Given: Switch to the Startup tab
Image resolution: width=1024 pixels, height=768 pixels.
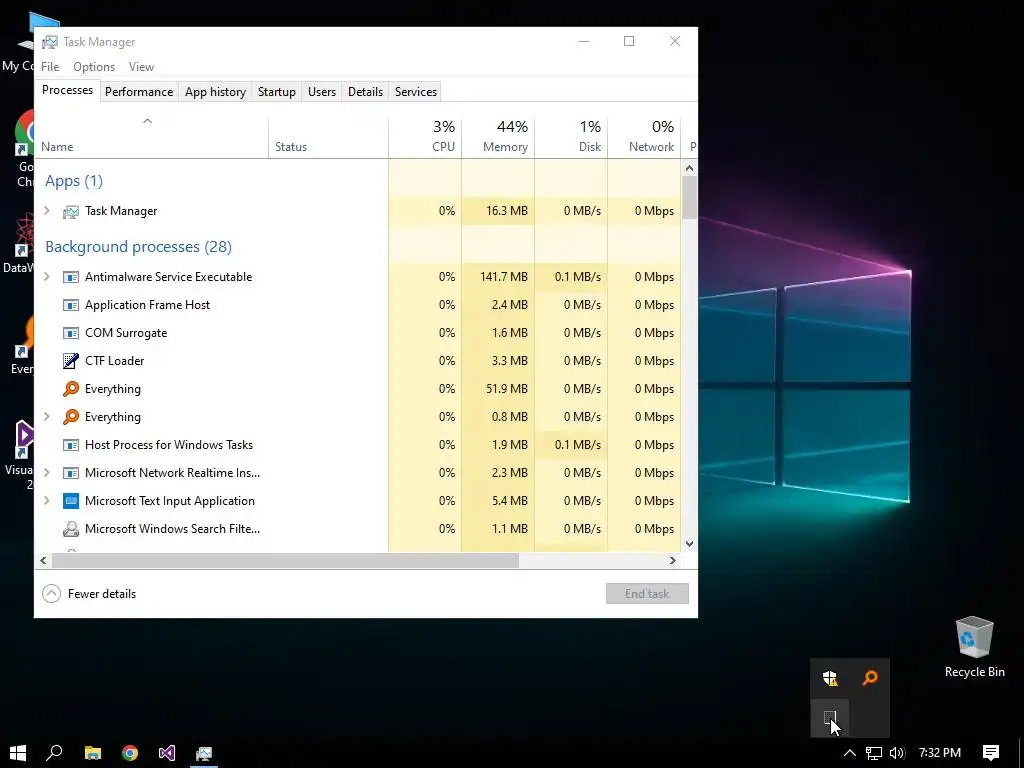Looking at the screenshot, I should pyautogui.click(x=277, y=92).
